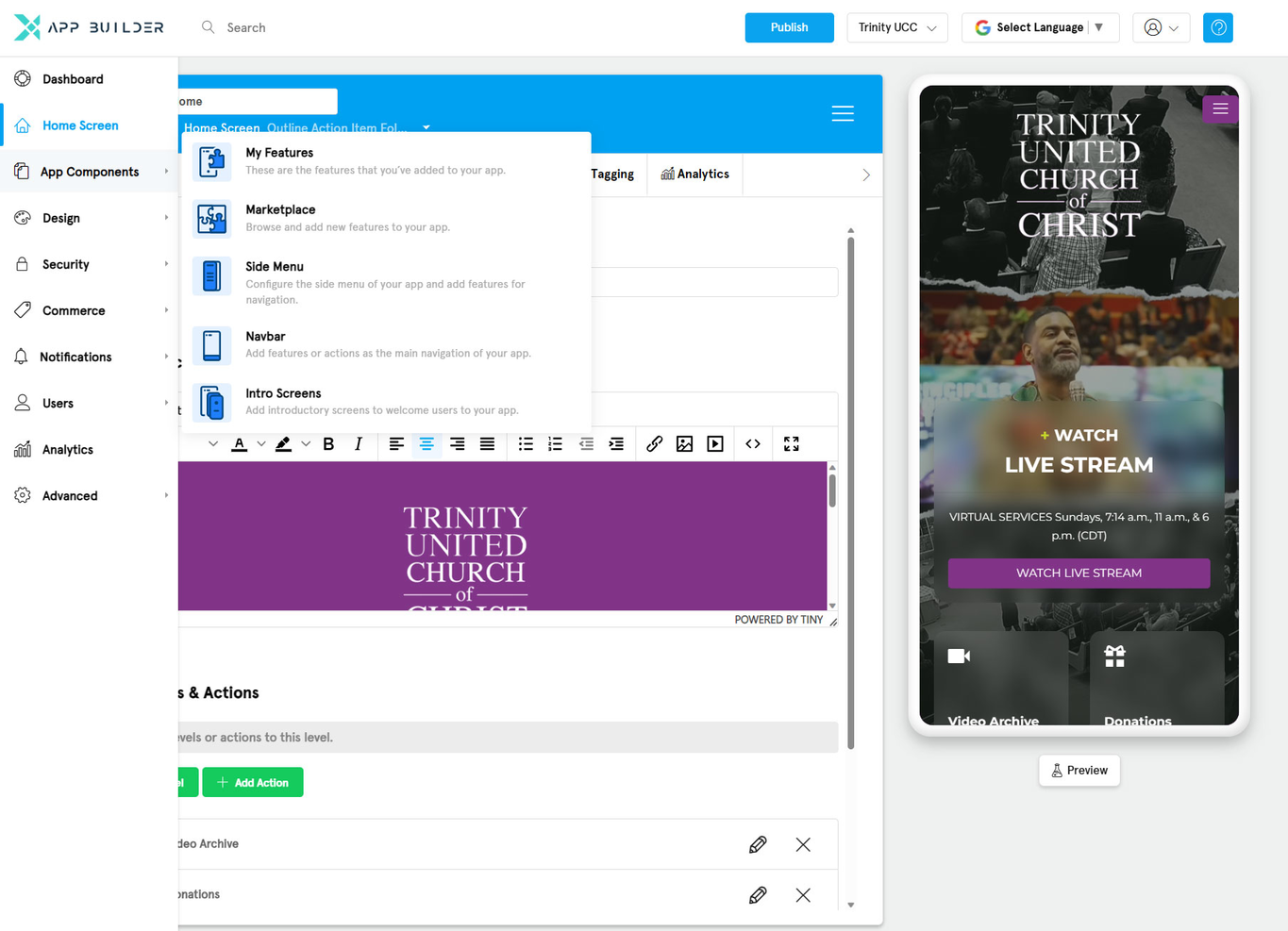Insert an image in the editor
This screenshot has height=931, width=1288.
pos(685,444)
